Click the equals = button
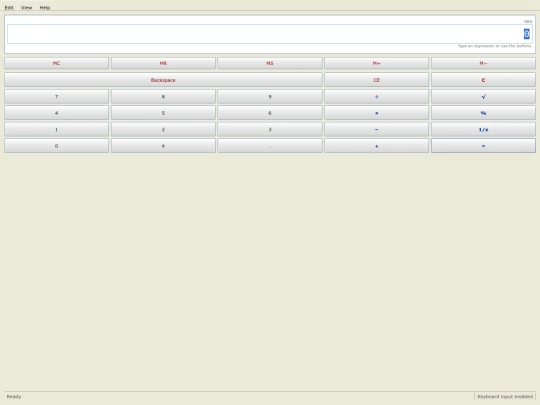This screenshot has width=540, height=405. click(483, 146)
